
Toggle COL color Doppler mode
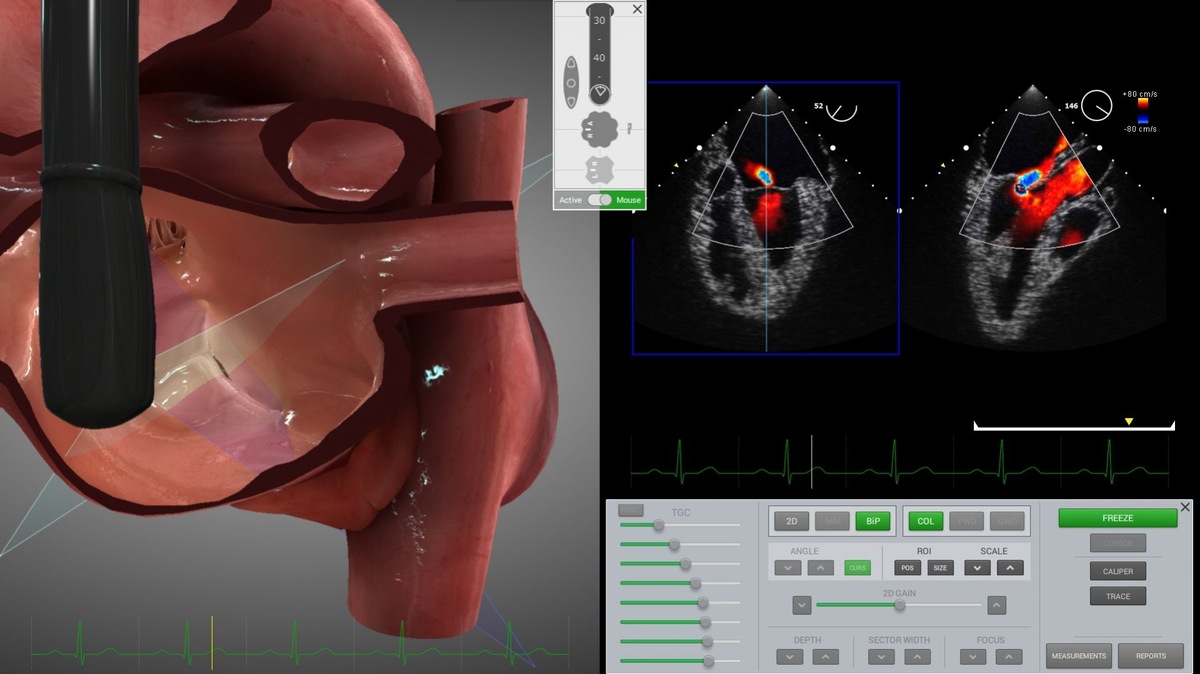(x=926, y=521)
